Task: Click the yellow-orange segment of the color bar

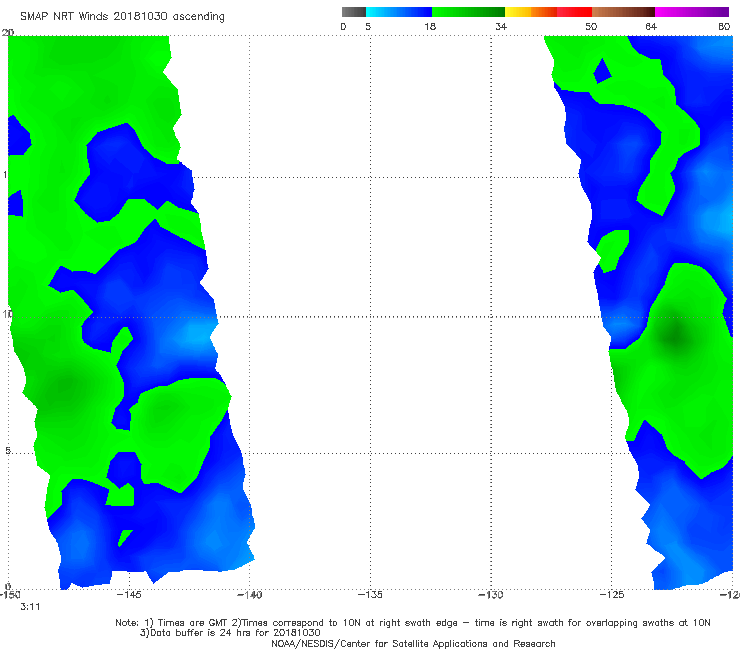Action: [531, 12]
